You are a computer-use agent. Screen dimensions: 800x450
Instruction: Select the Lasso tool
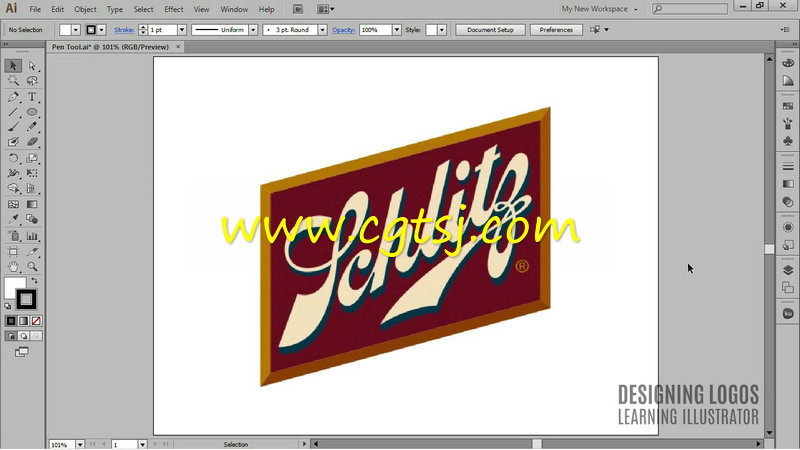32,81
